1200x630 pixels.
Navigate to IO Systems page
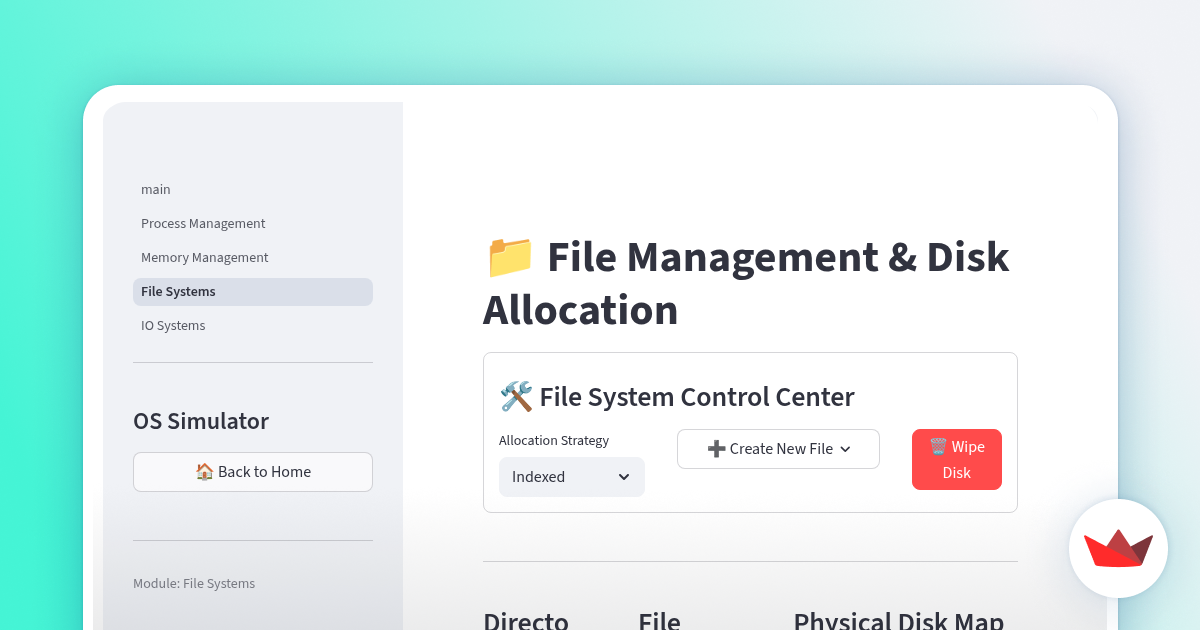[253, 326]
